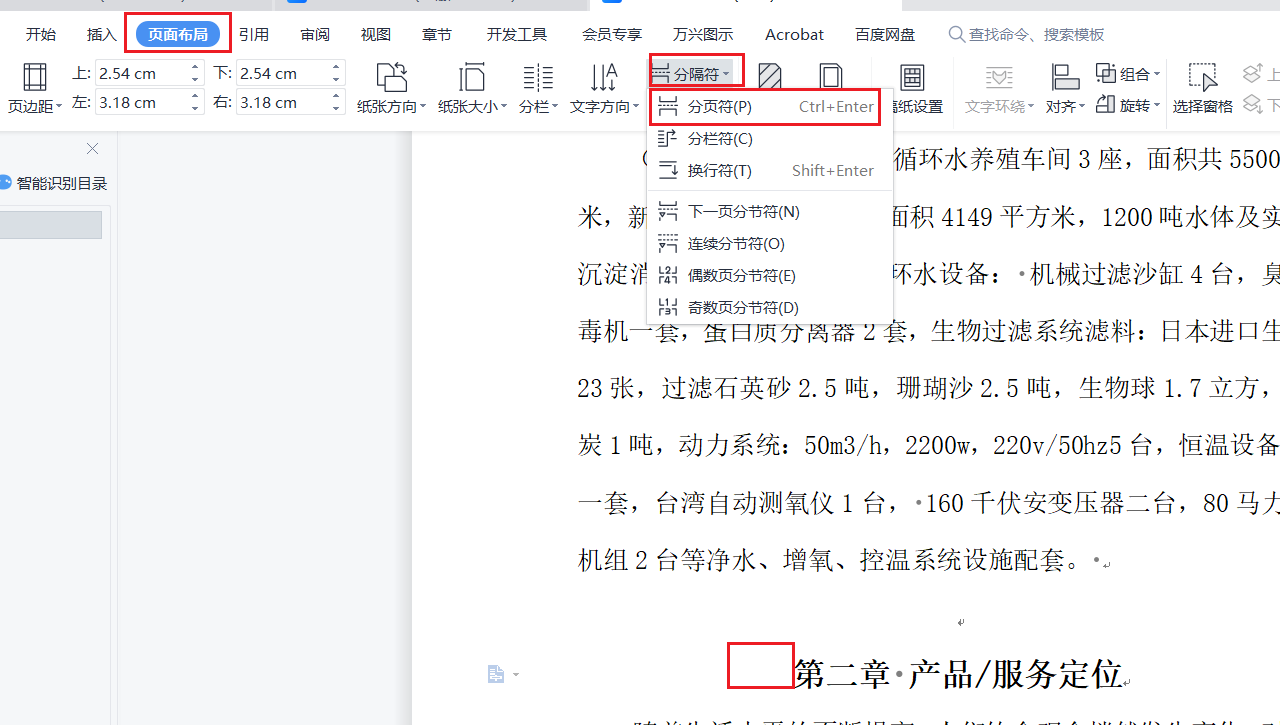Click the align objects icon
This screenshot has width=1280, height=725.
click(x=1064, y=78)
